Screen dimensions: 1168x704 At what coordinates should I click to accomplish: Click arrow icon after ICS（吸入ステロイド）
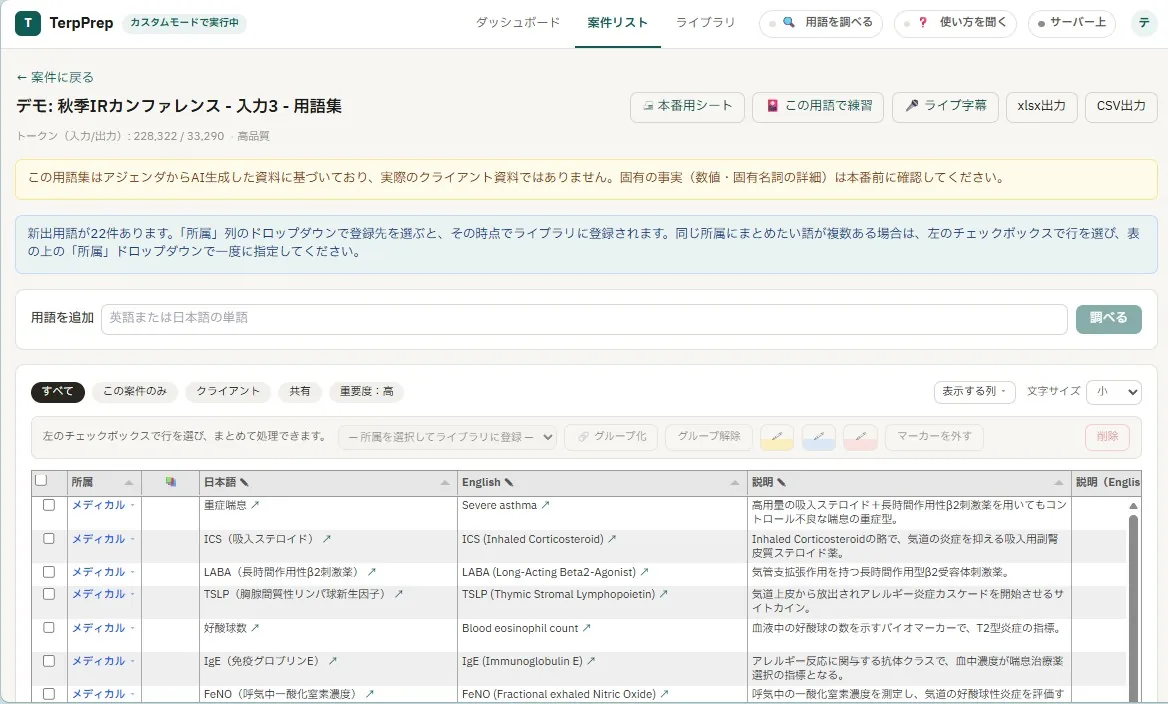[x=326, y=539]
